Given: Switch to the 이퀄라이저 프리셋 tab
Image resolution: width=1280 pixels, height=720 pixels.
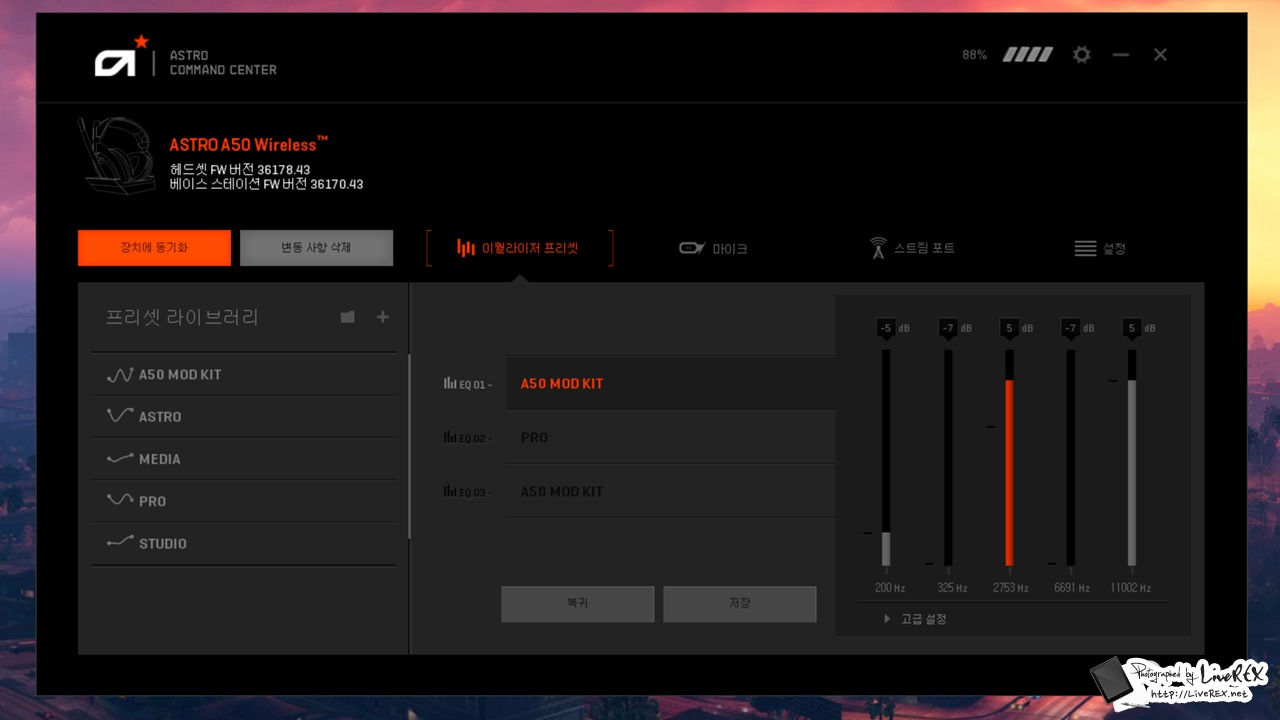Looking at the screenshot, I should [519, 248].
